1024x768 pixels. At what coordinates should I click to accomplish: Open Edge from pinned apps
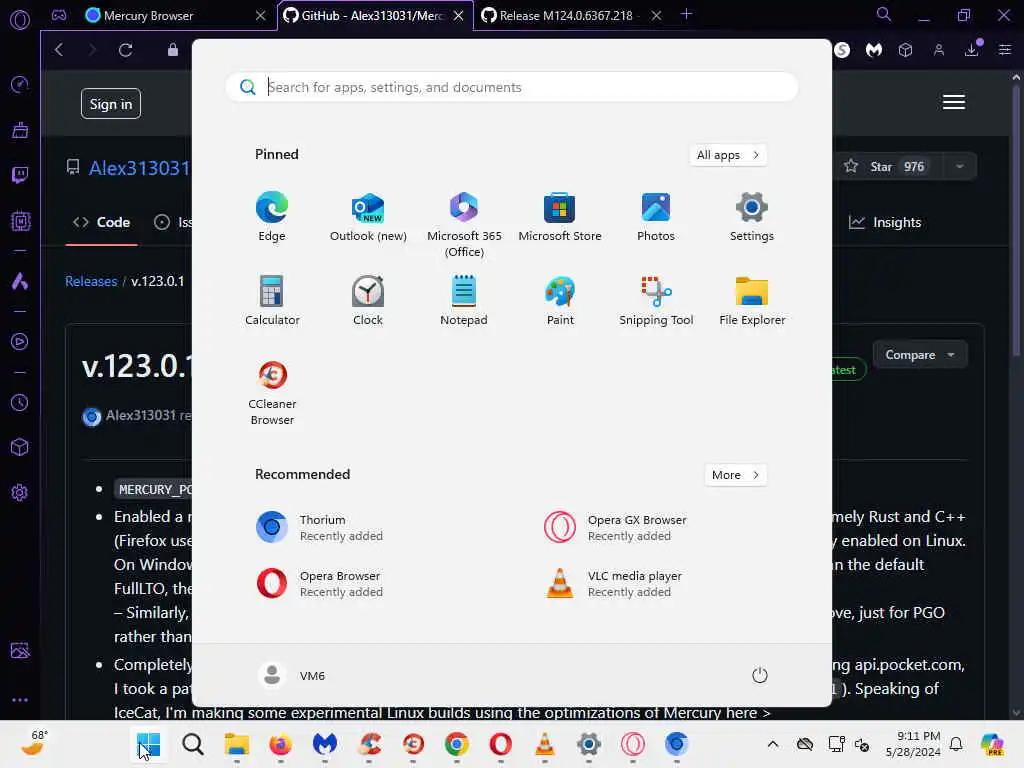[x=272, y=217]
